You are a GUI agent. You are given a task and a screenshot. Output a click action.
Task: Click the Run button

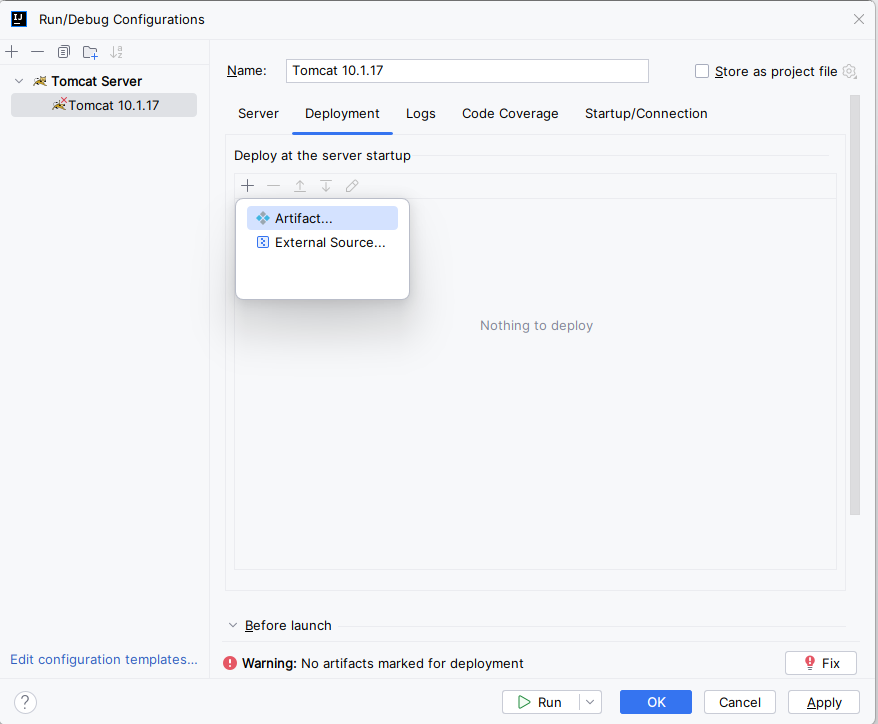pos(541,702)
